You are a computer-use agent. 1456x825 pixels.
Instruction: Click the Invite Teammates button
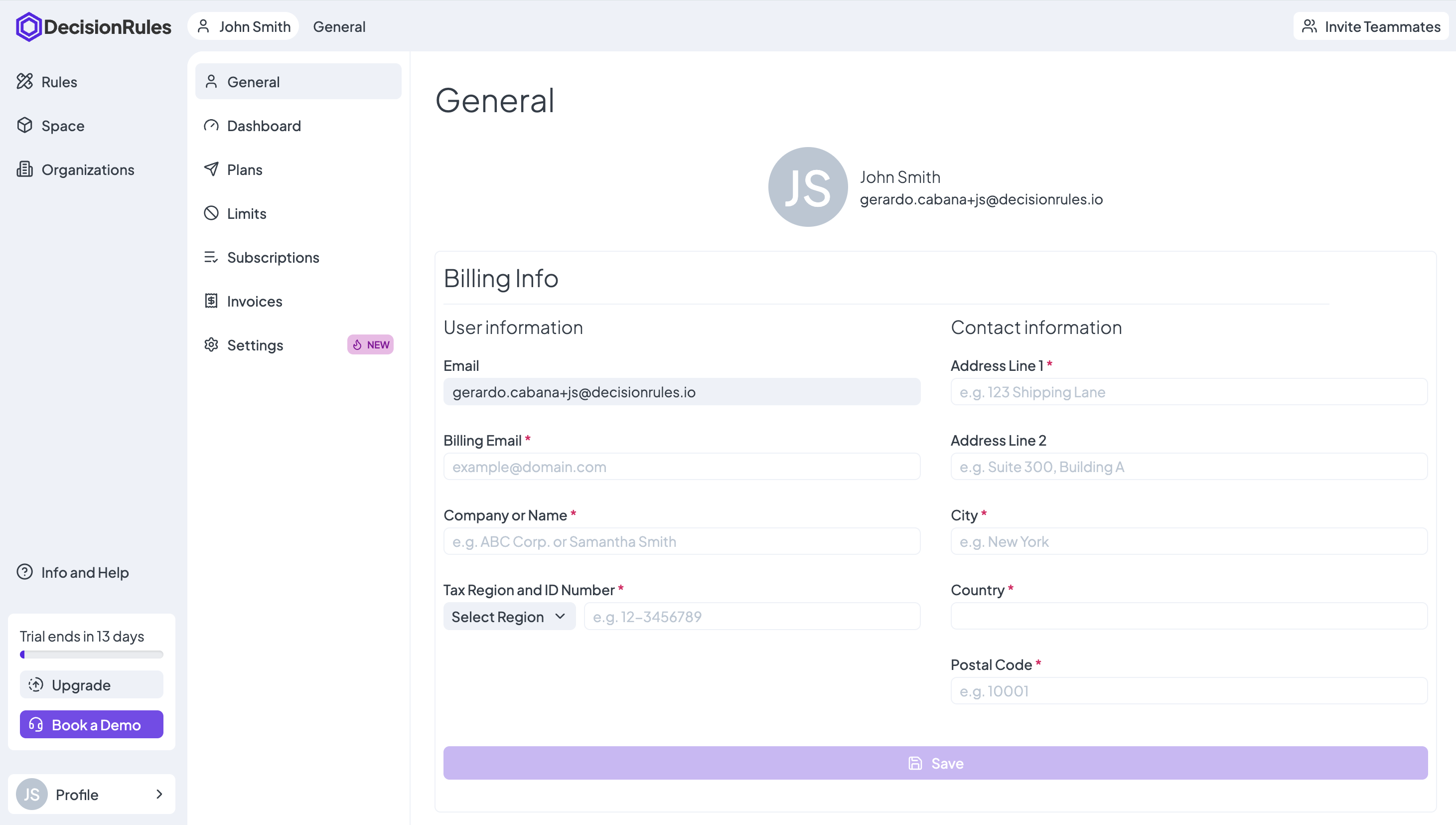[1370, 26]
